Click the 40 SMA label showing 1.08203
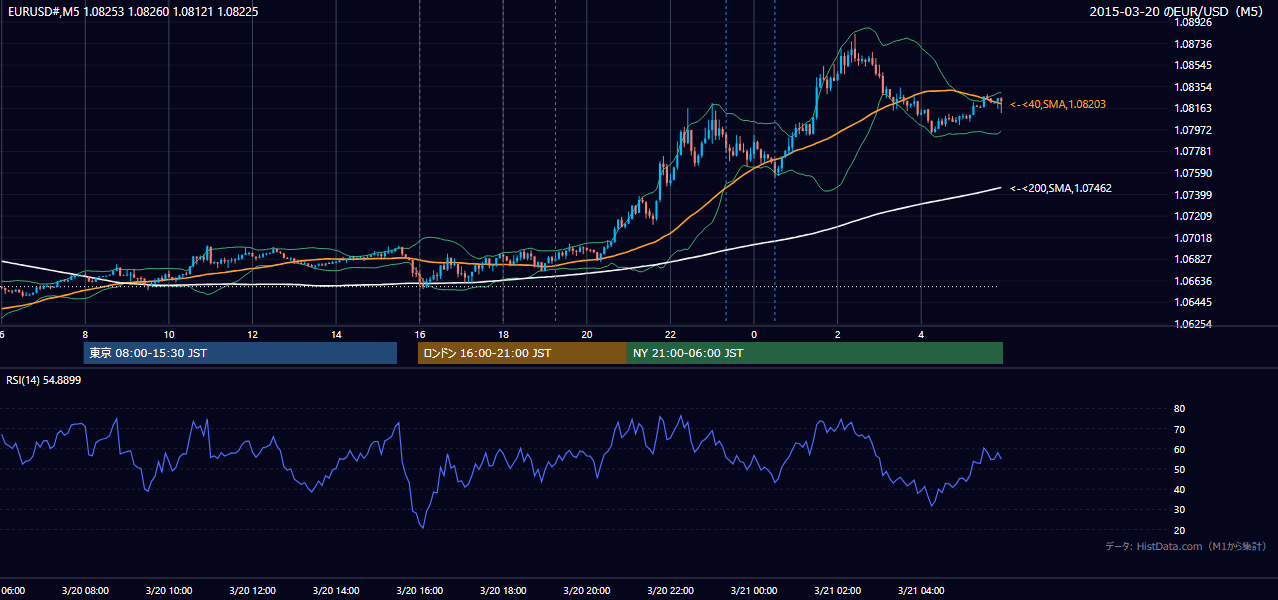 pyautogui.click(x=1058, y=104)
